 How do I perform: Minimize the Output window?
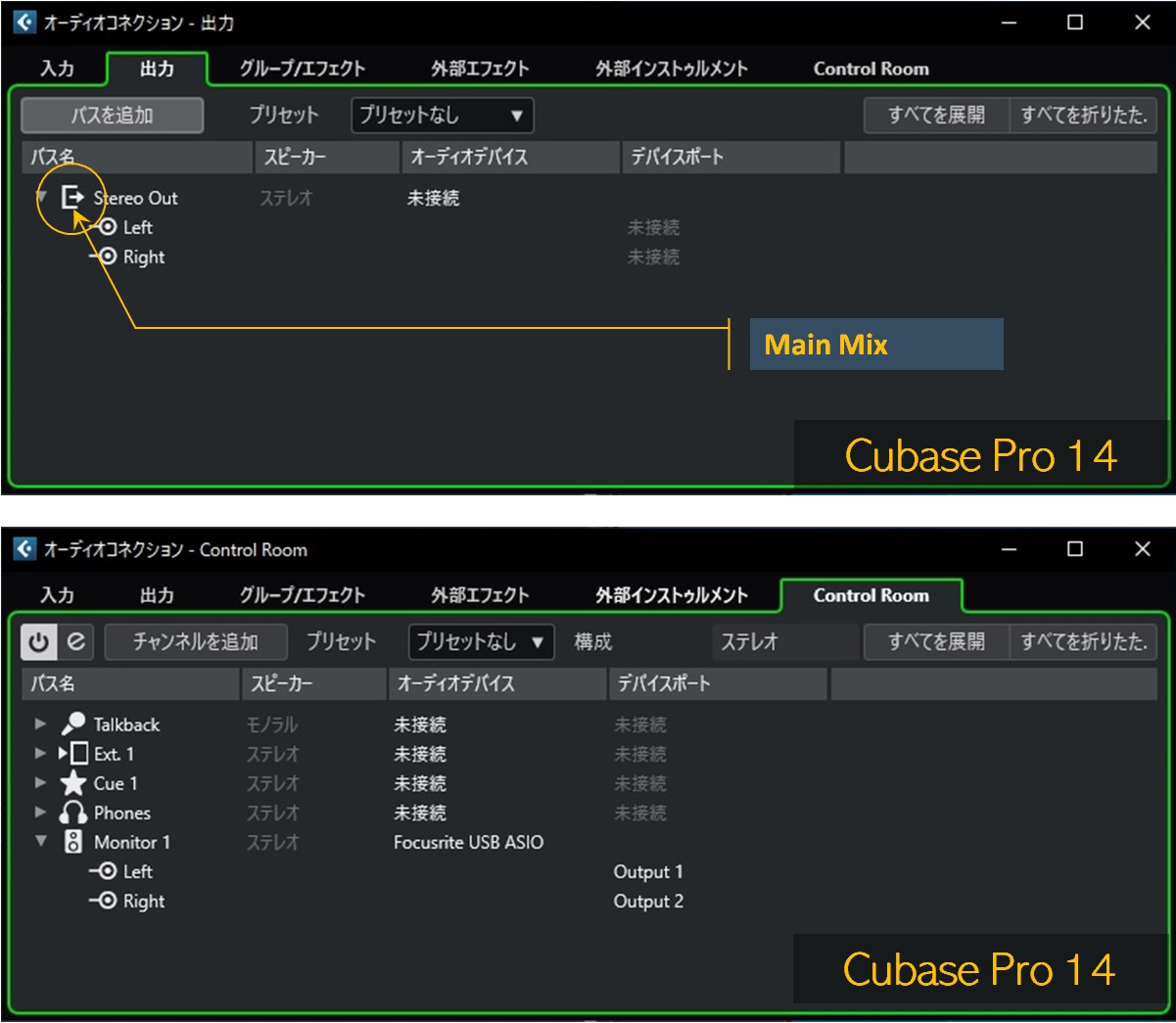pyautogui.click(x=1010, y=22)
